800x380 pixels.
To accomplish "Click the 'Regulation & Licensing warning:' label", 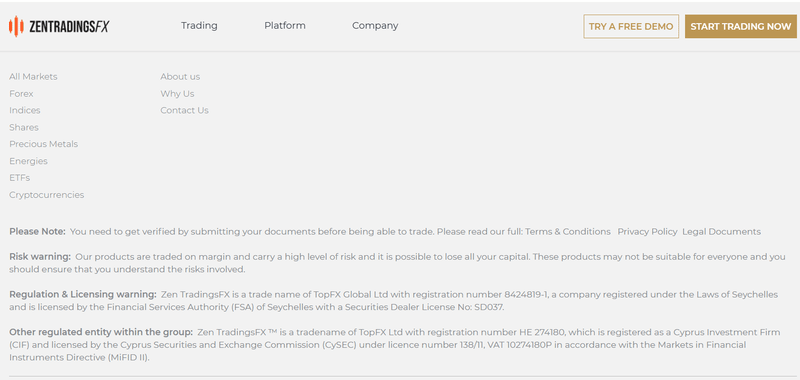I will coord(83,294).
